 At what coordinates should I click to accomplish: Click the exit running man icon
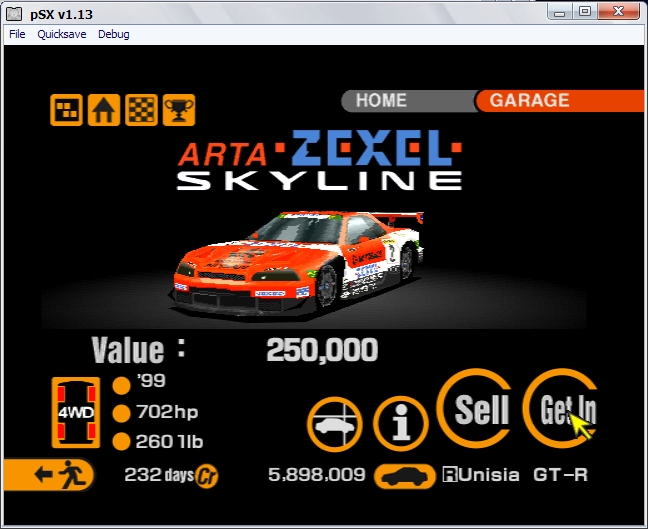pyautogui.click(x=49, y=474)
